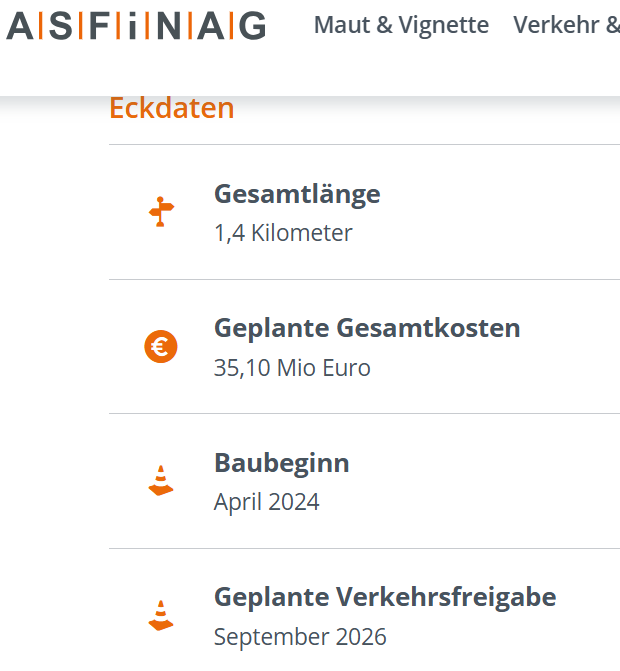620x671 pixels.
Task: Click the Geplante Verkehrsfreigabe label
Action: (x=385, y=597)
